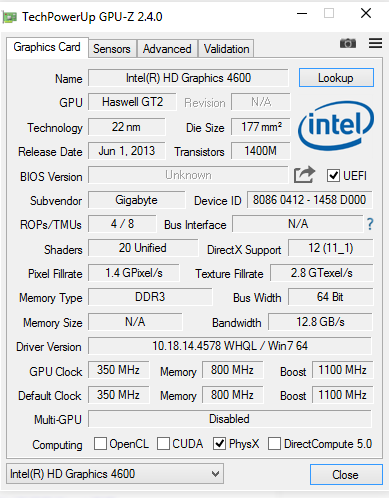Click the Device ID field
This screenshot has height=498, width=389.
coord(309,200)
